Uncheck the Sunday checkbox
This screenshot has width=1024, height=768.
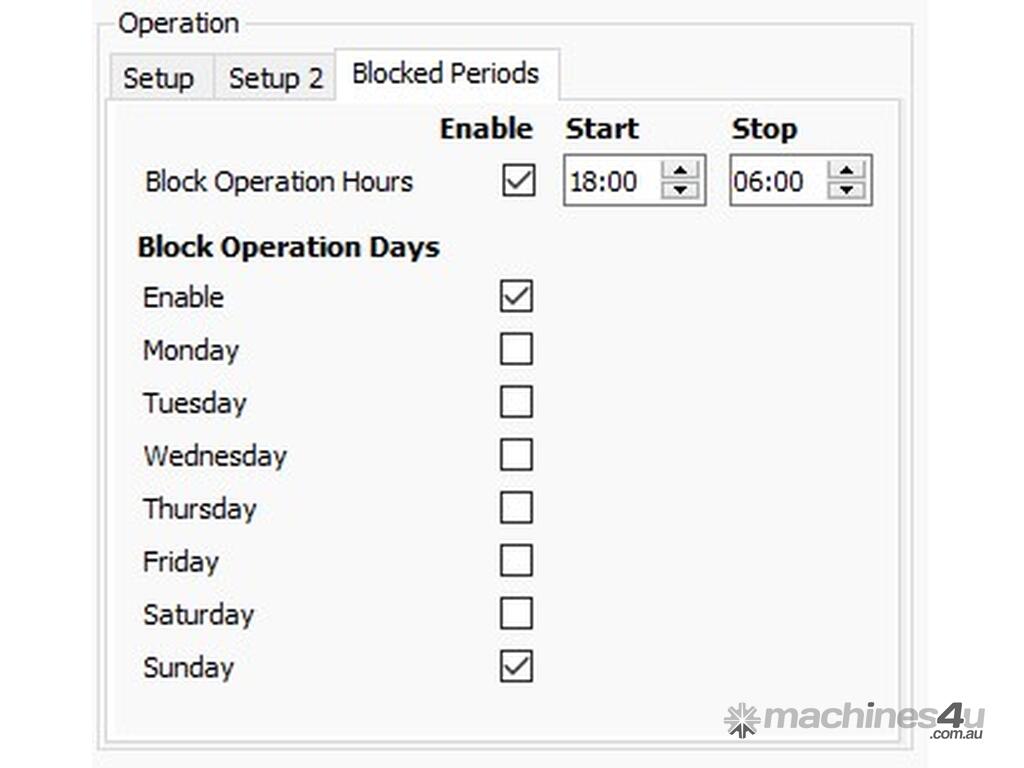[516, 667]
